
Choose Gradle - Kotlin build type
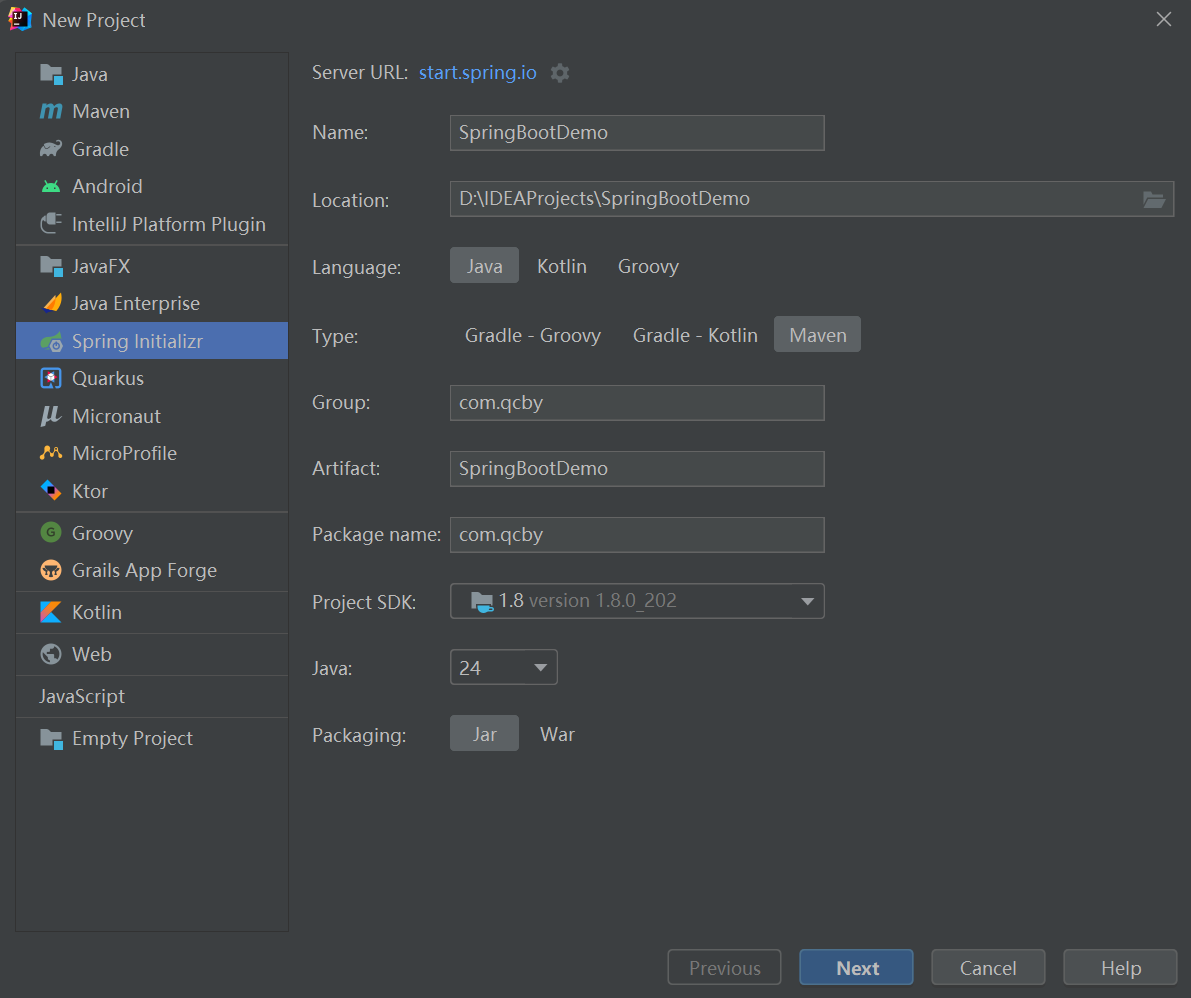click(695, 335)
